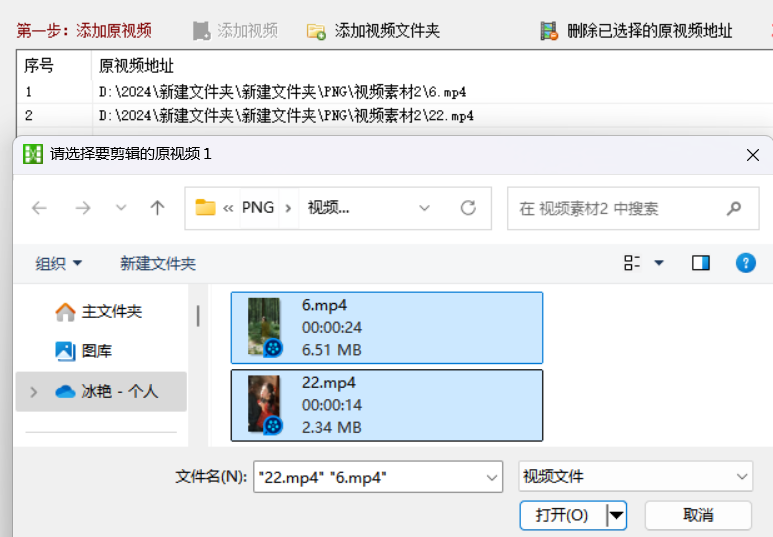773x537 pixels.
Task: Select row 2 path ending 22.mp4
Action: pos(286,115)
